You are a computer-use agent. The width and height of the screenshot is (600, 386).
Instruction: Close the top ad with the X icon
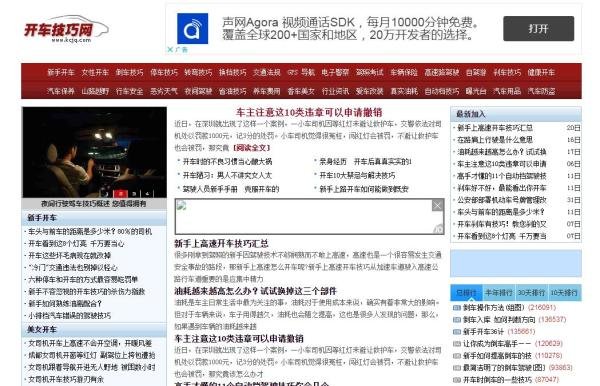click(x=170, y=49)
